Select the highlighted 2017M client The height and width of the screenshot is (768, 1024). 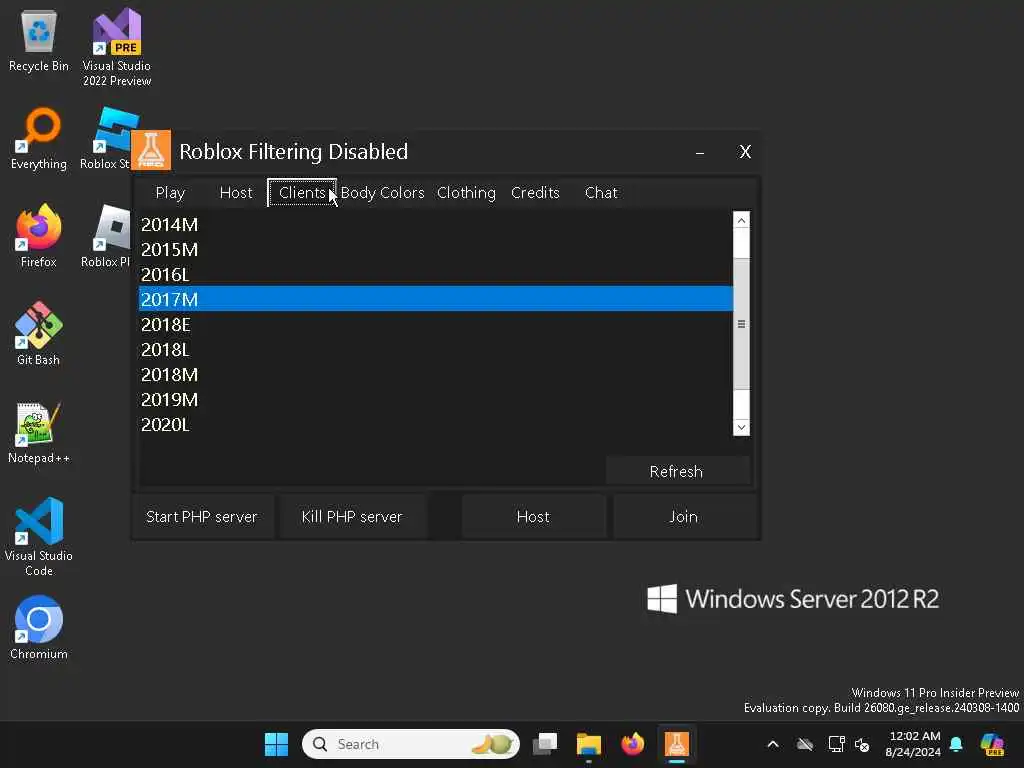pyautogui.click(x=436, y=299)
